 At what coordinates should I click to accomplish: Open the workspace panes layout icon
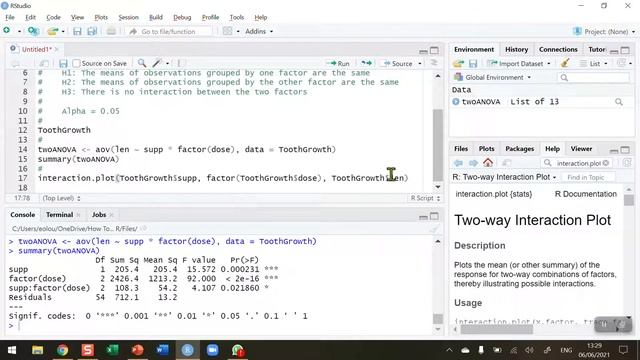pyautogui.click(x=227, y=31)
